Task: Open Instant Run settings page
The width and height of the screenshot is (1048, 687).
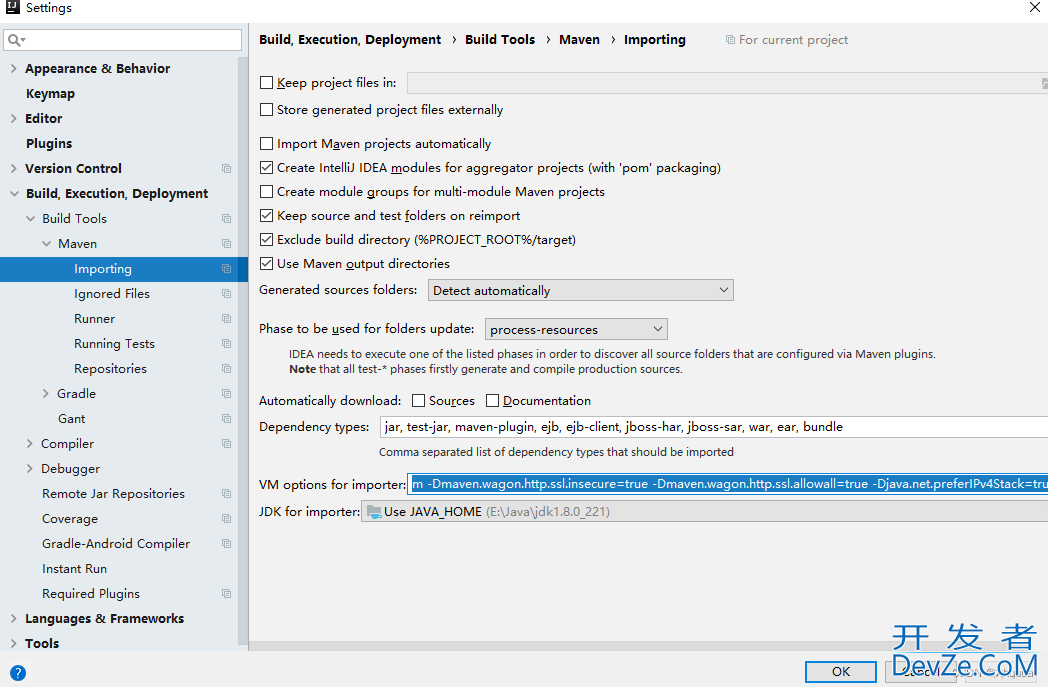Action: point(74,569)
